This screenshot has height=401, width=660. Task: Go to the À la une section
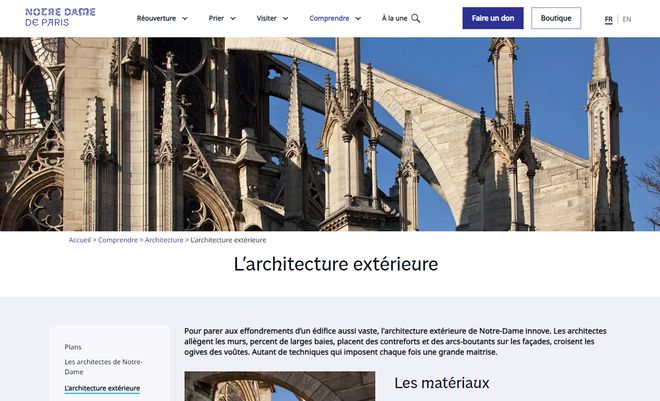[x=394, y=18]
